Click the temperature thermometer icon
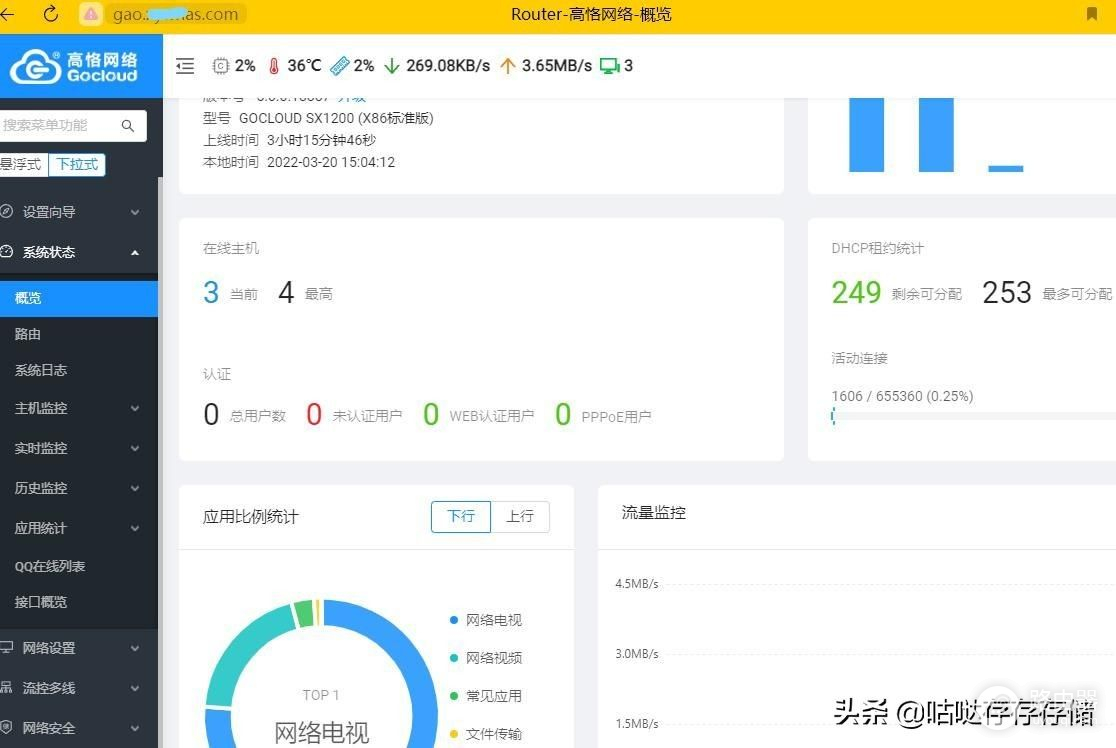The image size is (1116, 748). 274,66
